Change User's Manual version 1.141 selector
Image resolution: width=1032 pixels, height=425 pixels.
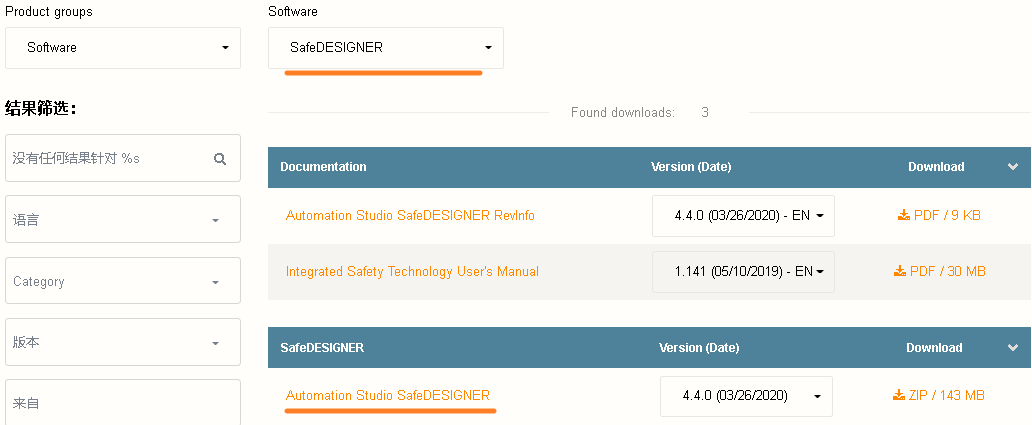743,272
